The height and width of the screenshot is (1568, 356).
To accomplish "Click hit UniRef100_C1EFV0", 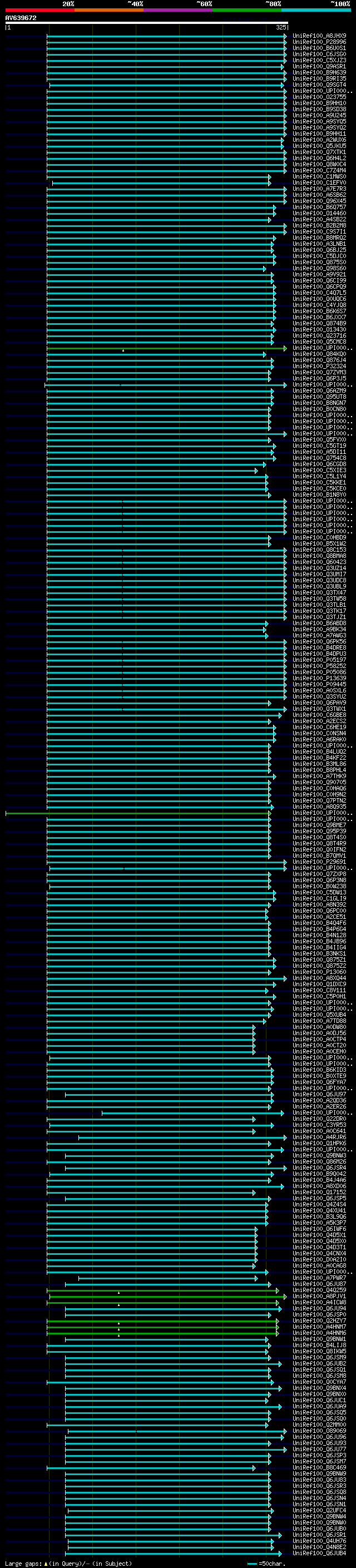I will (319, 182).
